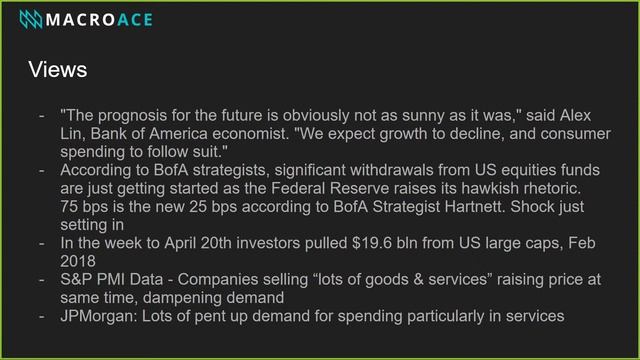Screen dimensions: 640x360
Task: Click the words Bank of America economist
Action: (x=189, y=134)
